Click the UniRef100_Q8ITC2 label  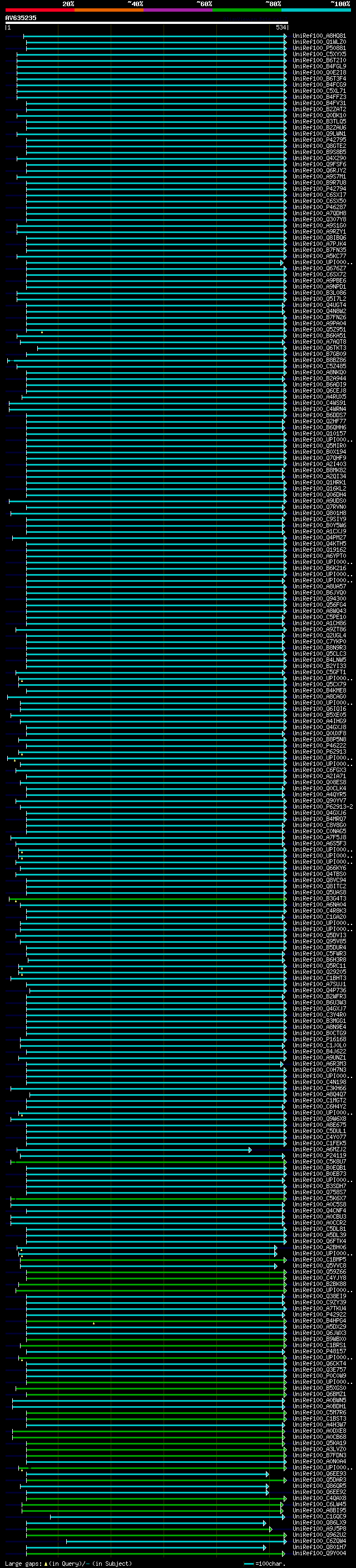click(319, 886)
